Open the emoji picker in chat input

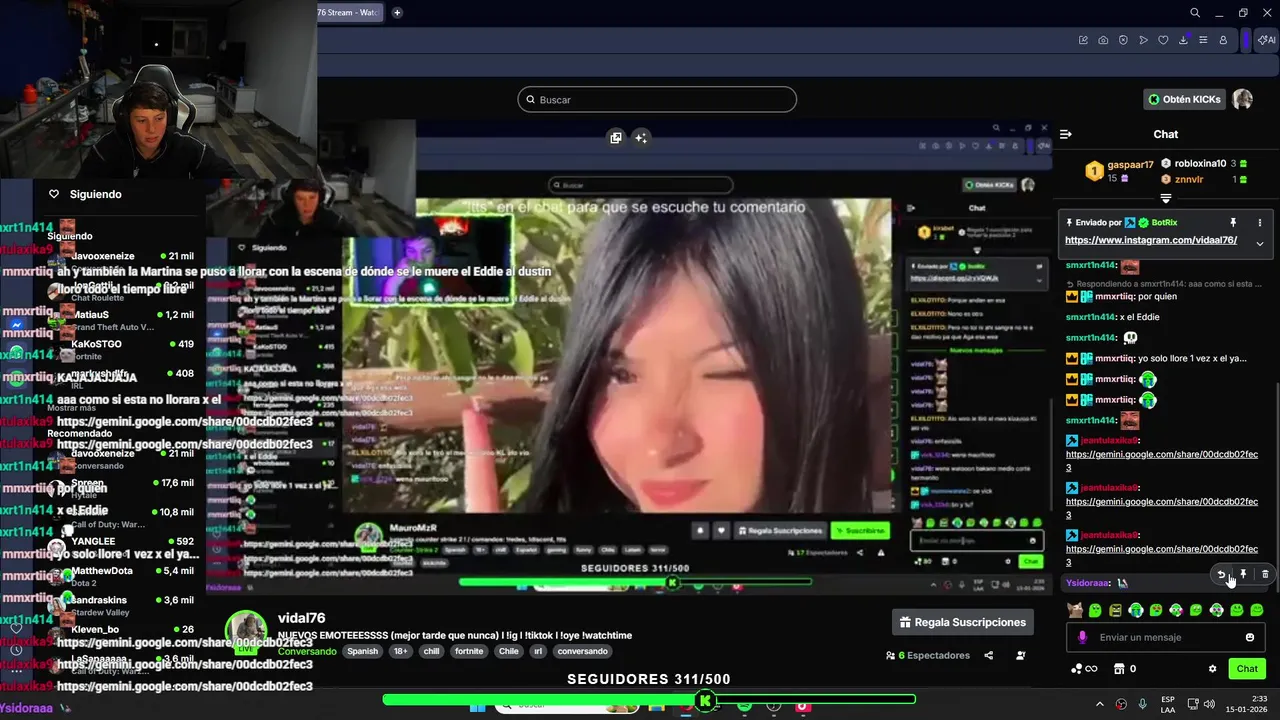click(1250, 637)
